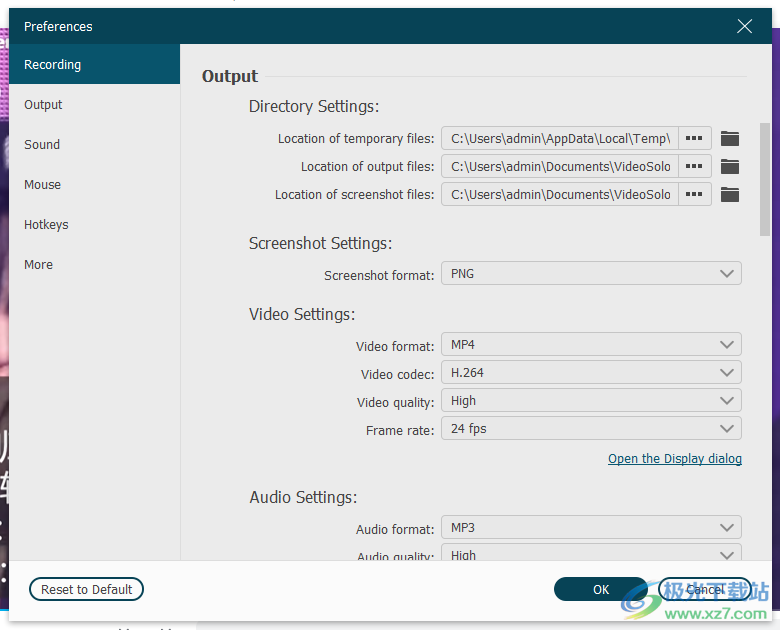The image size is (780, 630).
Task: Open the Display dialog link
Action: (x=675, y=458)
